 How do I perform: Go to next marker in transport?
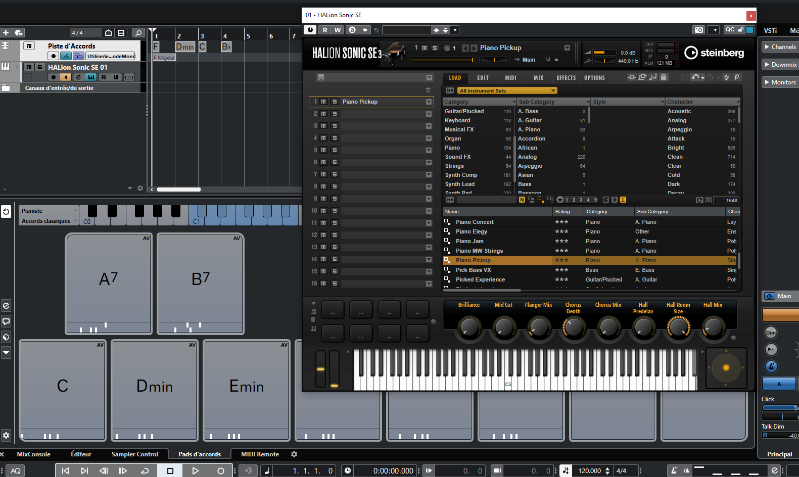point(85,470)
